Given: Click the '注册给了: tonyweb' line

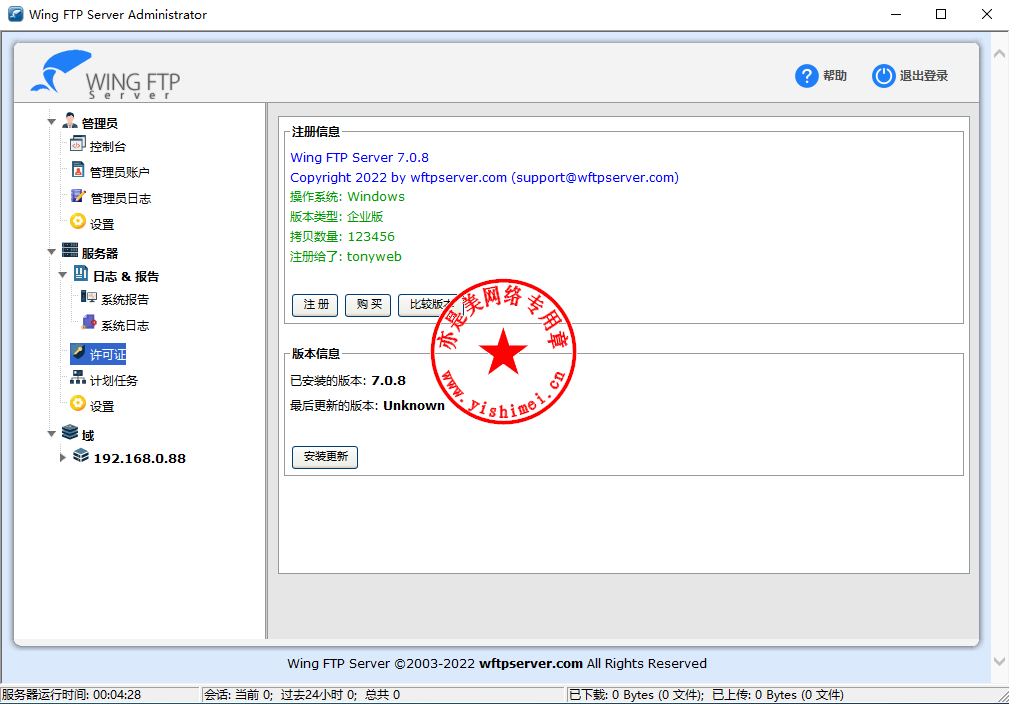Looking at the screenshot, I should (346, 257).
